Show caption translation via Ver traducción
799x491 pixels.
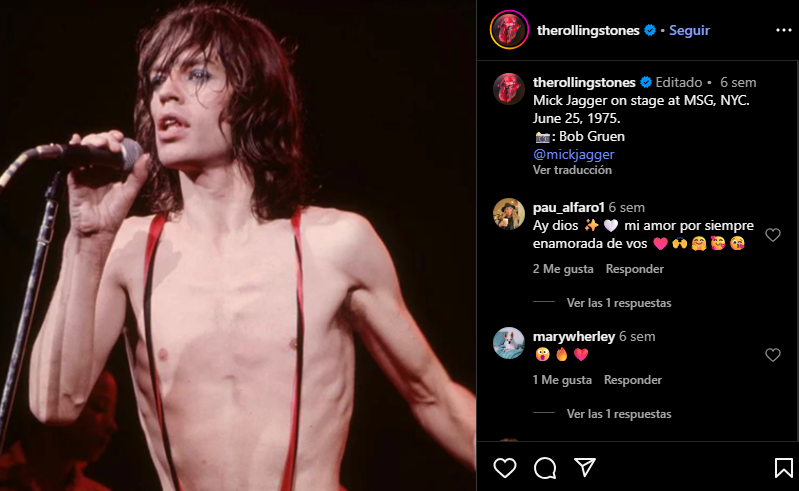pos(572,170)
